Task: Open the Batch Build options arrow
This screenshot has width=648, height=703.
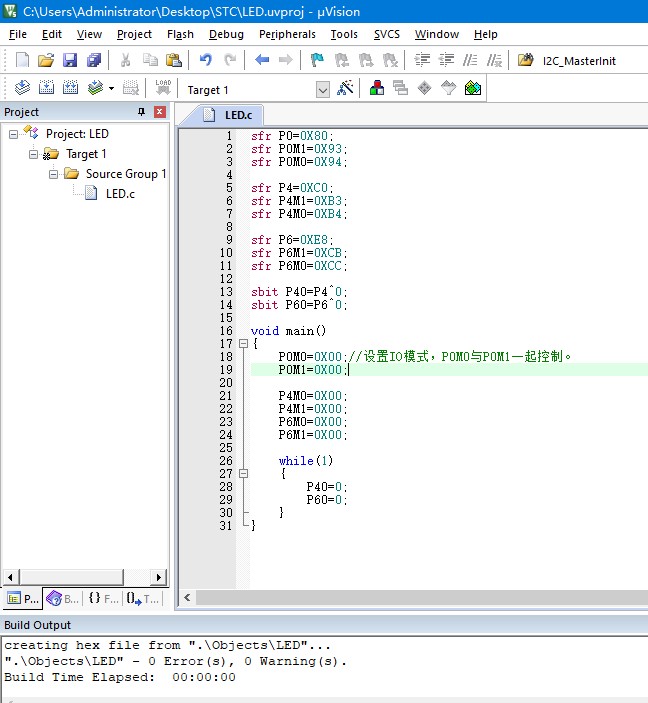Action: click(x=111, y=88)
